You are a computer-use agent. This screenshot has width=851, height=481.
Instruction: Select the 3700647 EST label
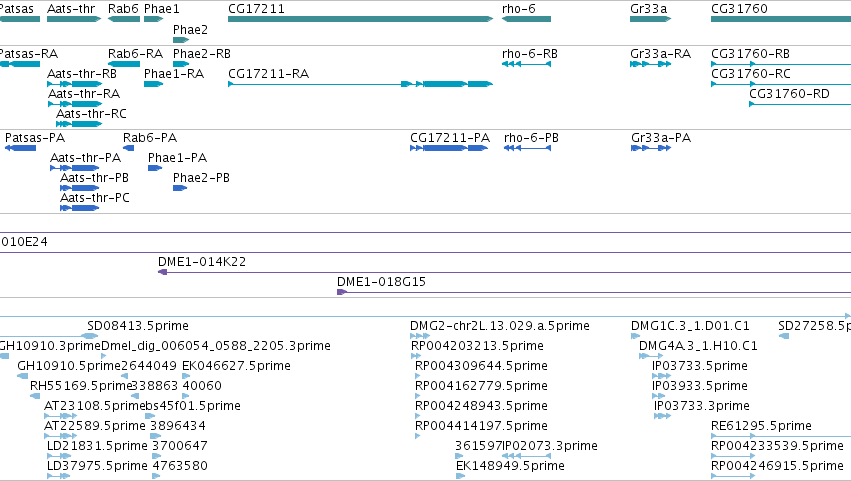coord(180,446)
